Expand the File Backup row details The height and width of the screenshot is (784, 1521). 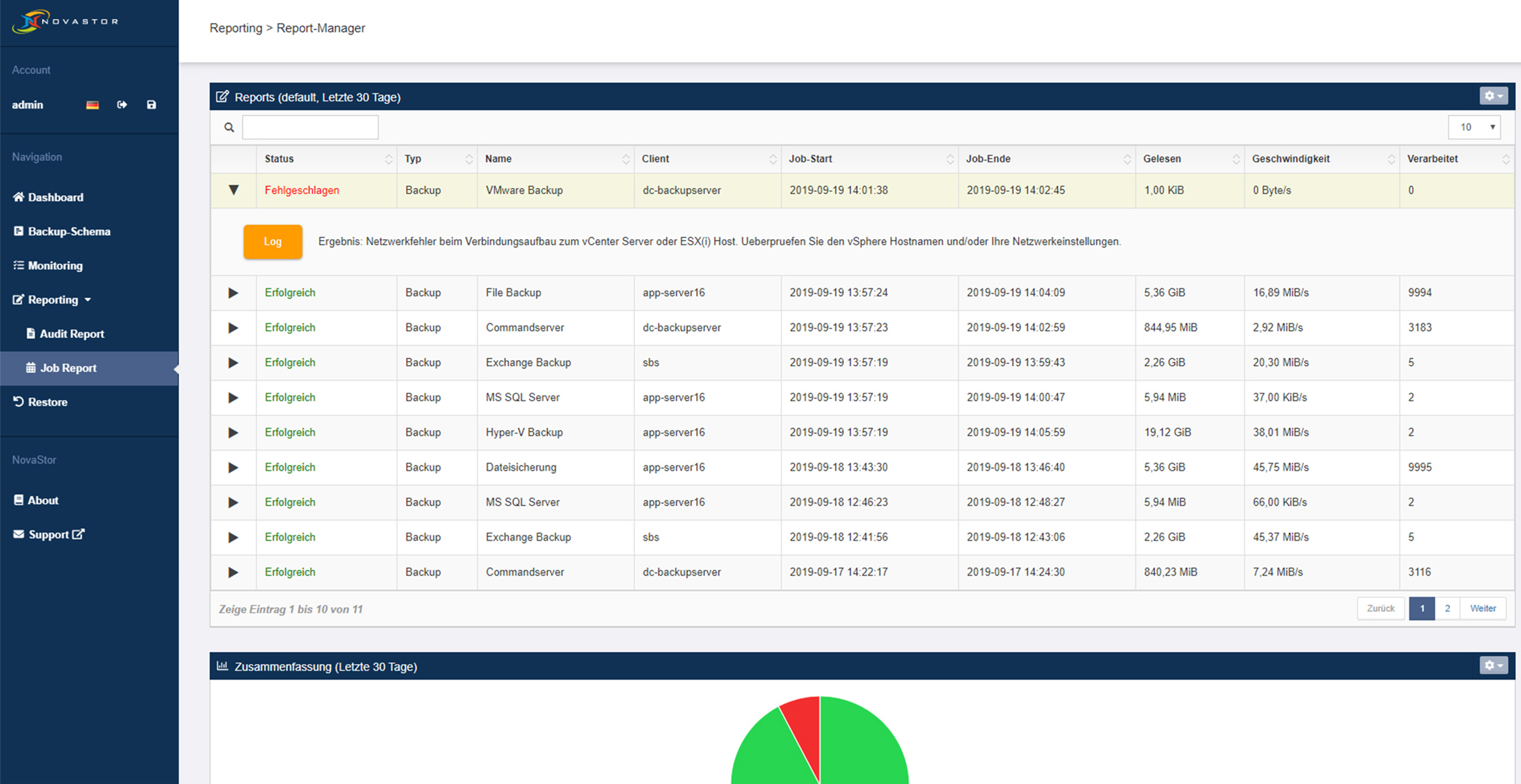[233, 293]
